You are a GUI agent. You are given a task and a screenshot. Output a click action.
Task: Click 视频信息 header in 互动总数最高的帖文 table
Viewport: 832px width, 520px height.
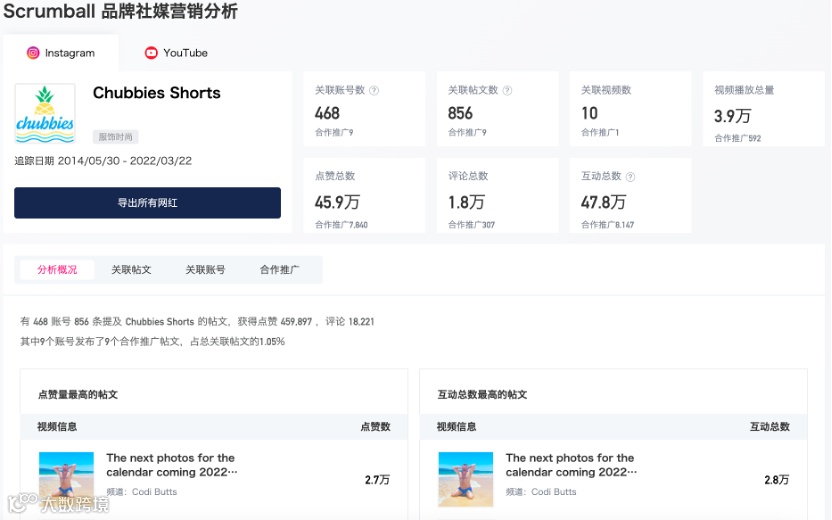pos(457,427)
